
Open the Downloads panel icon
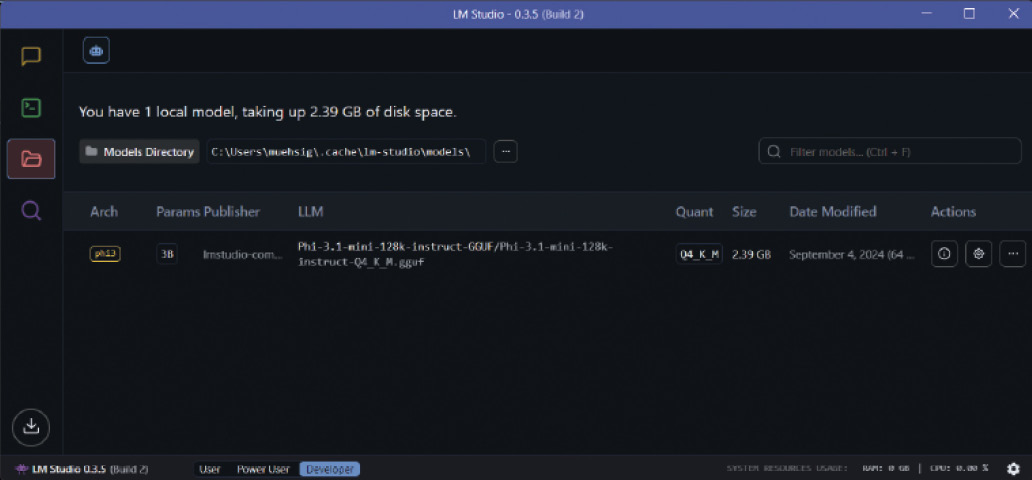(31, 427)
